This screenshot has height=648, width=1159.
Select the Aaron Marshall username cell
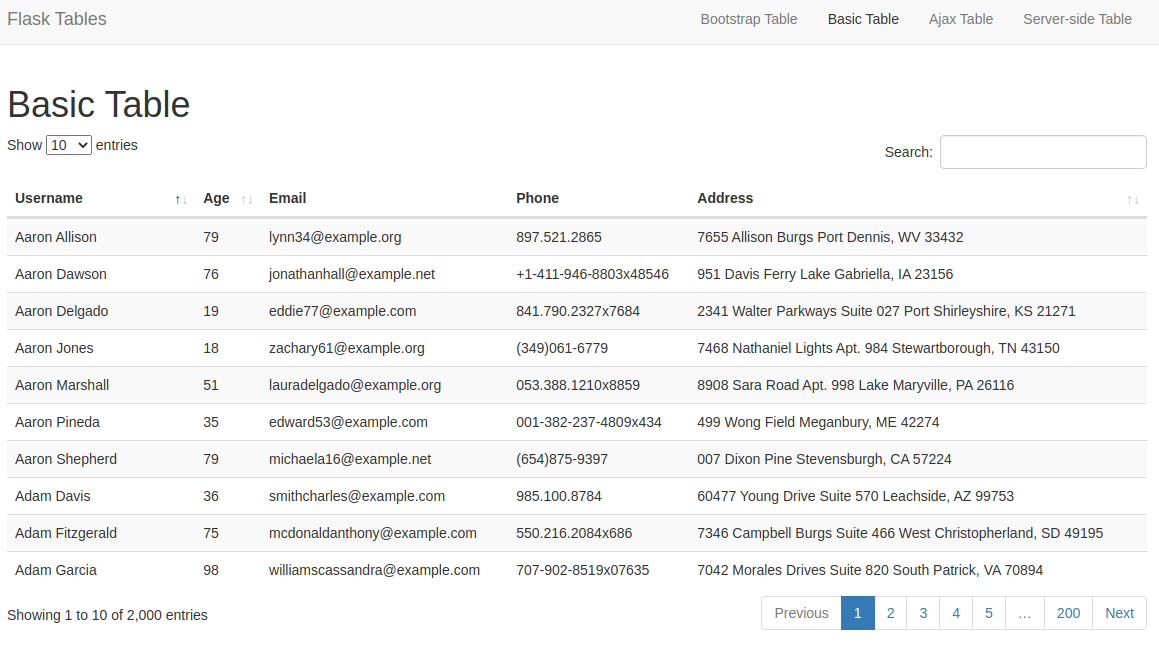62,385
